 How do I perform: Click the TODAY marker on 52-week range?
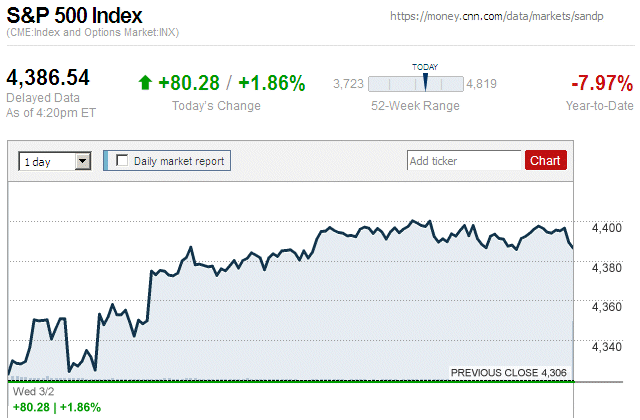425,82
